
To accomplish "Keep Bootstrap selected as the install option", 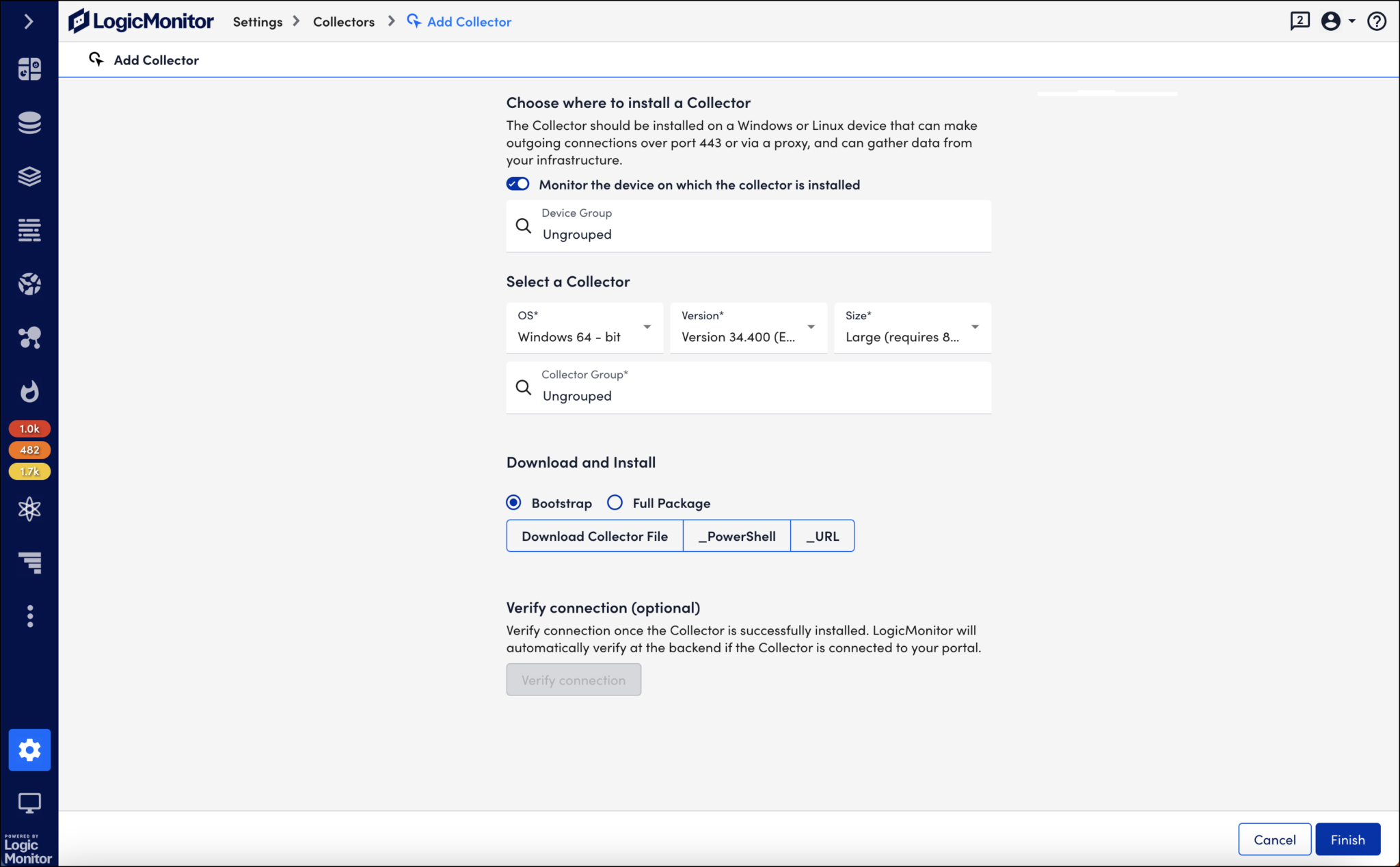I will [x=513, y=502].
